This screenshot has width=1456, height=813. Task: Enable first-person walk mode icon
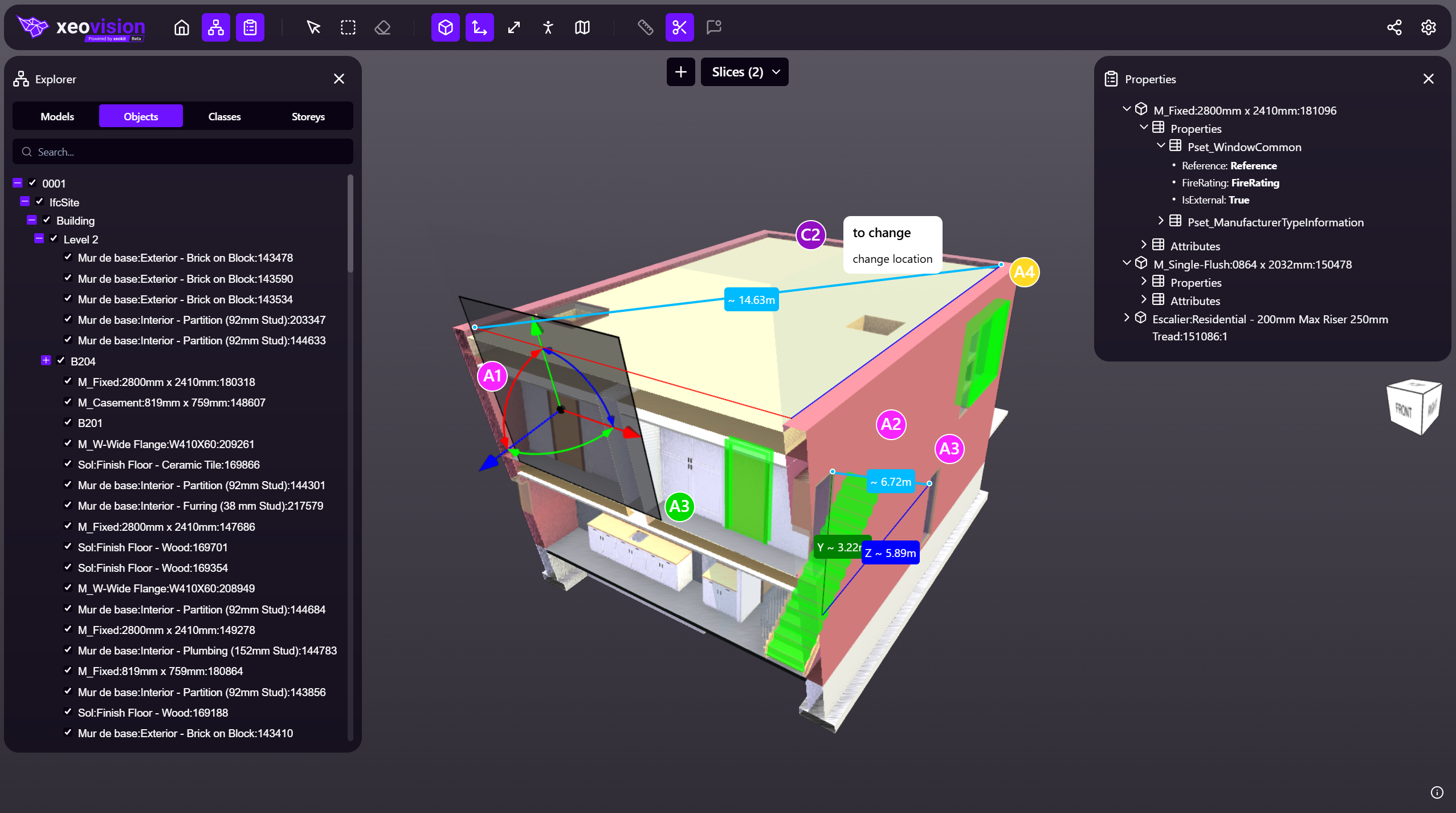(x=548, y=27)
